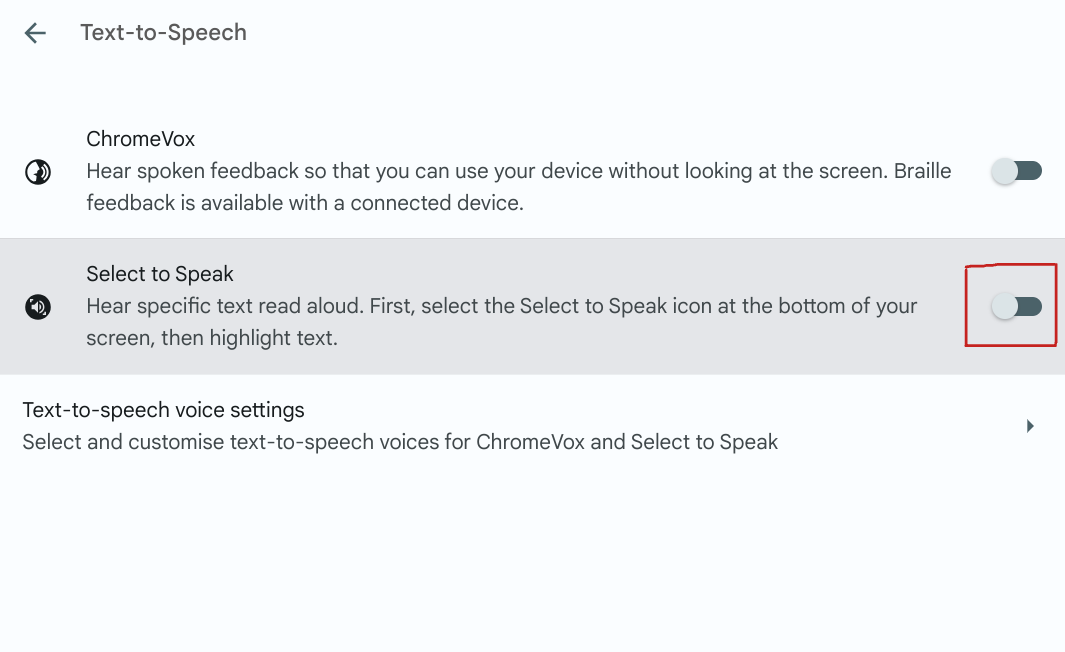The height and width of the screenshot is (652, 1065).
Task: Click the white knob of ChromeVox switch
Action: coord(1004,171)
